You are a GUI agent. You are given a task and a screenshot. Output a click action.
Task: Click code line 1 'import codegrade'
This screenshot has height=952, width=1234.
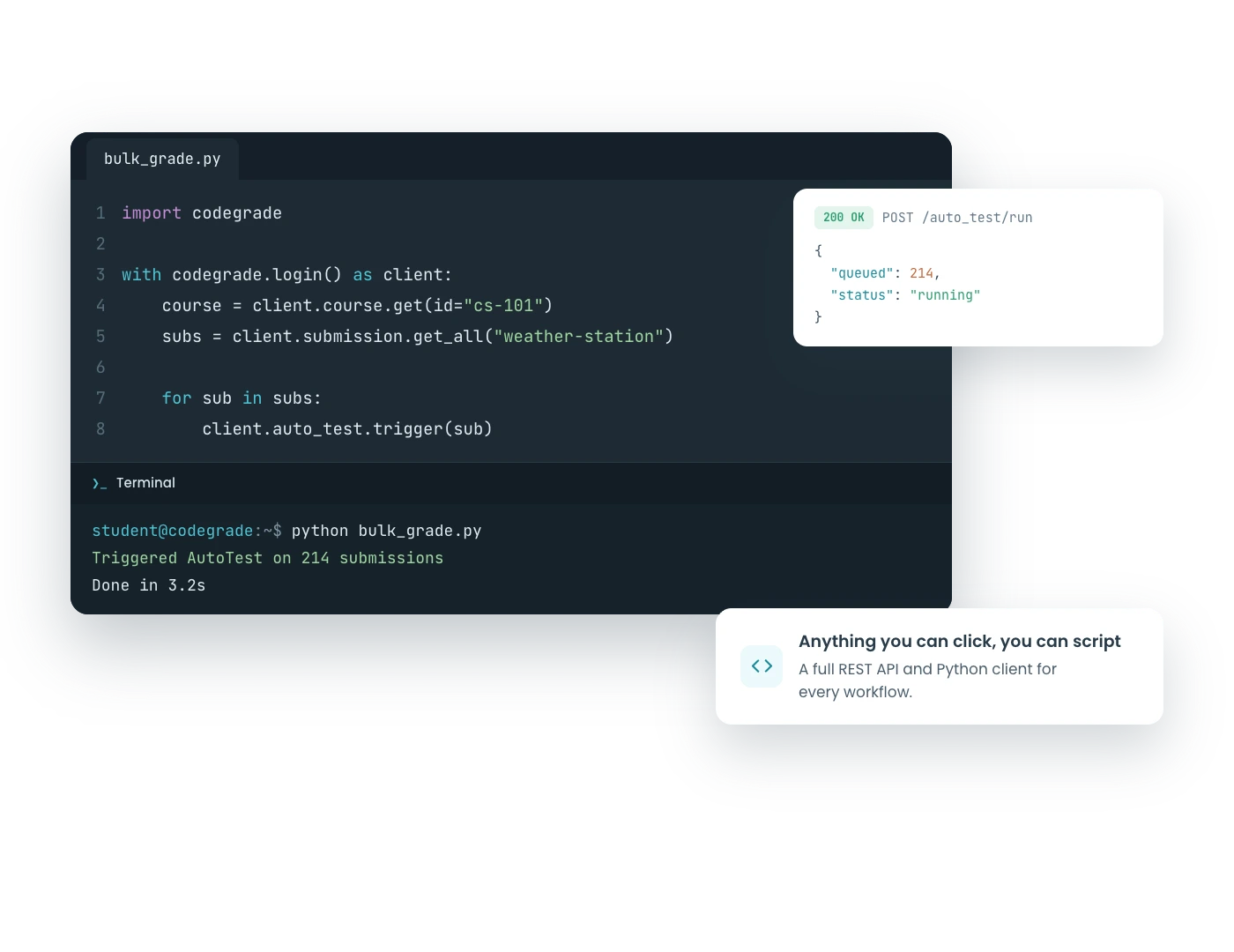202,213
